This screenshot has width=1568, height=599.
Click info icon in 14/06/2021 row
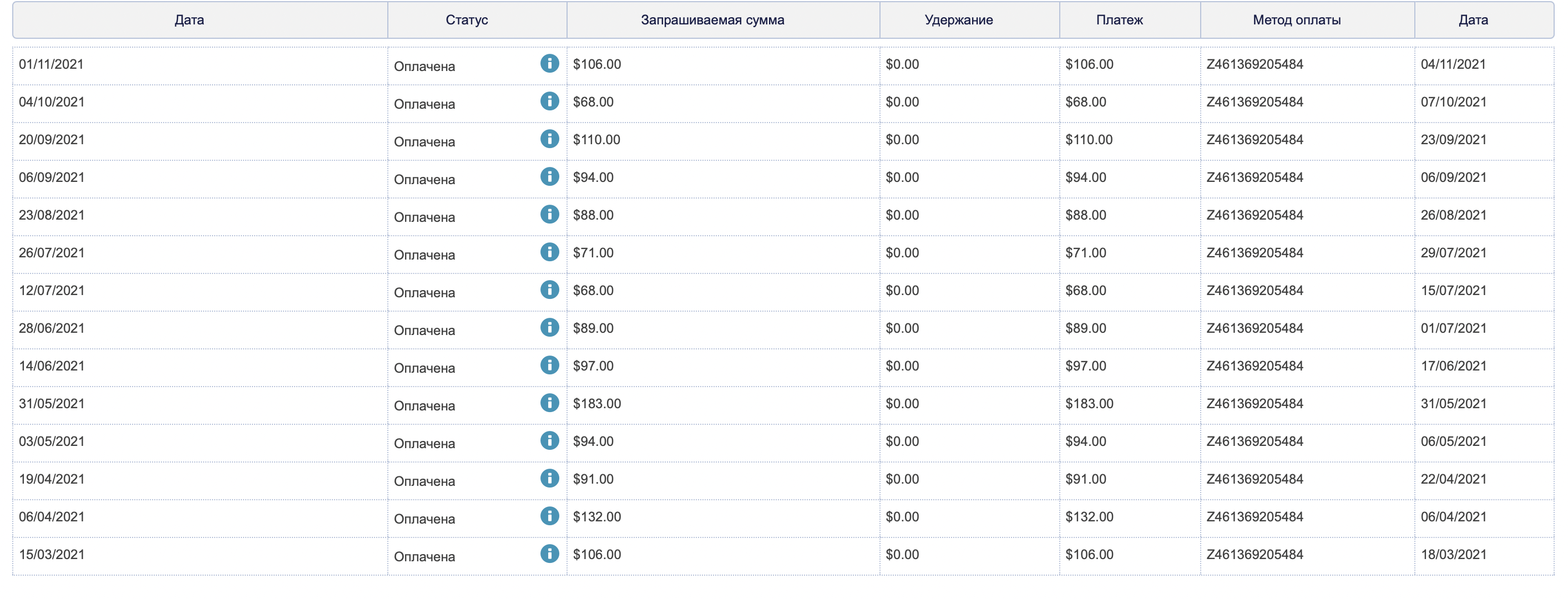tap(549, 366)
